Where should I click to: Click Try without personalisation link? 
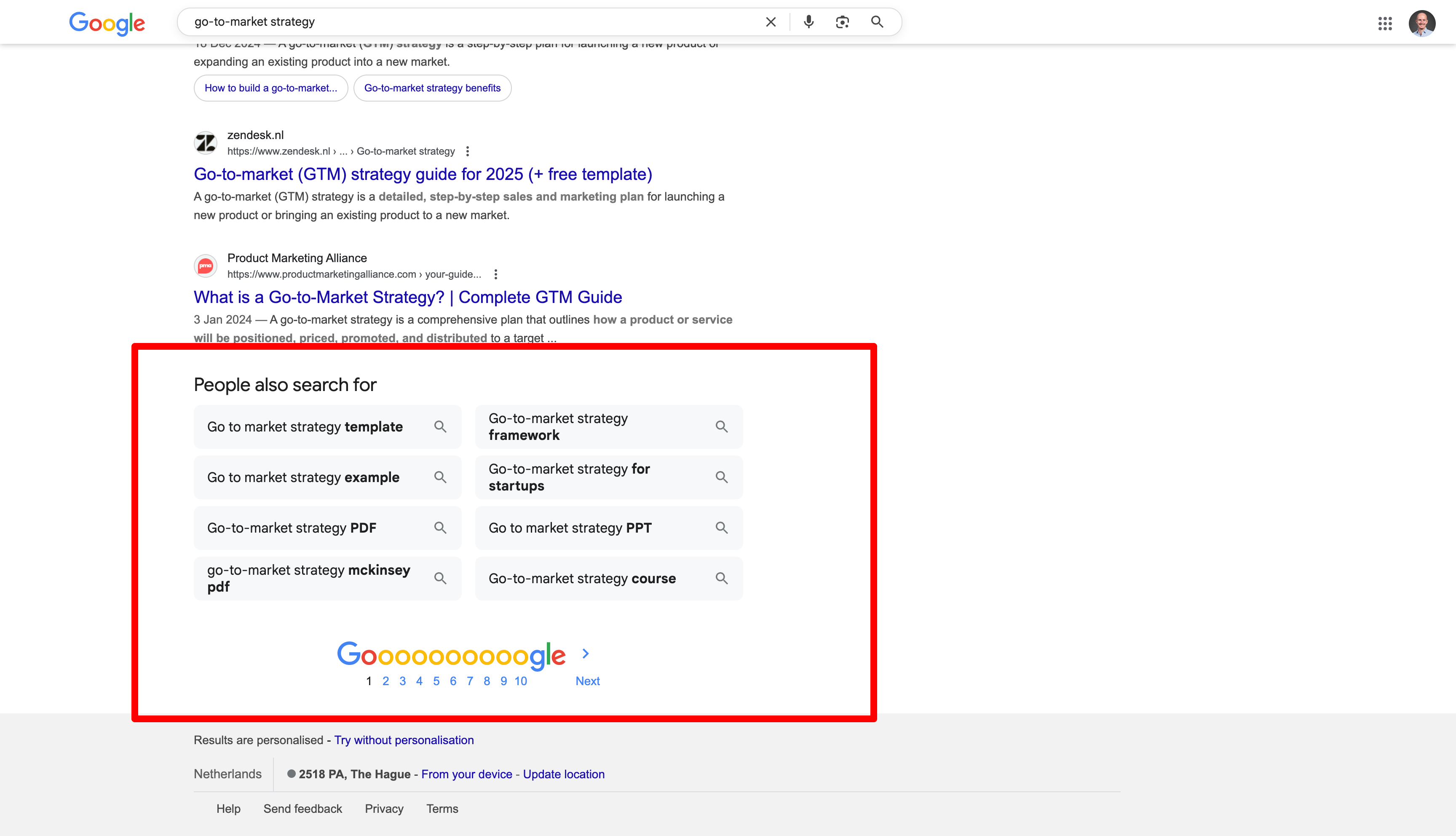pos(404,740)
